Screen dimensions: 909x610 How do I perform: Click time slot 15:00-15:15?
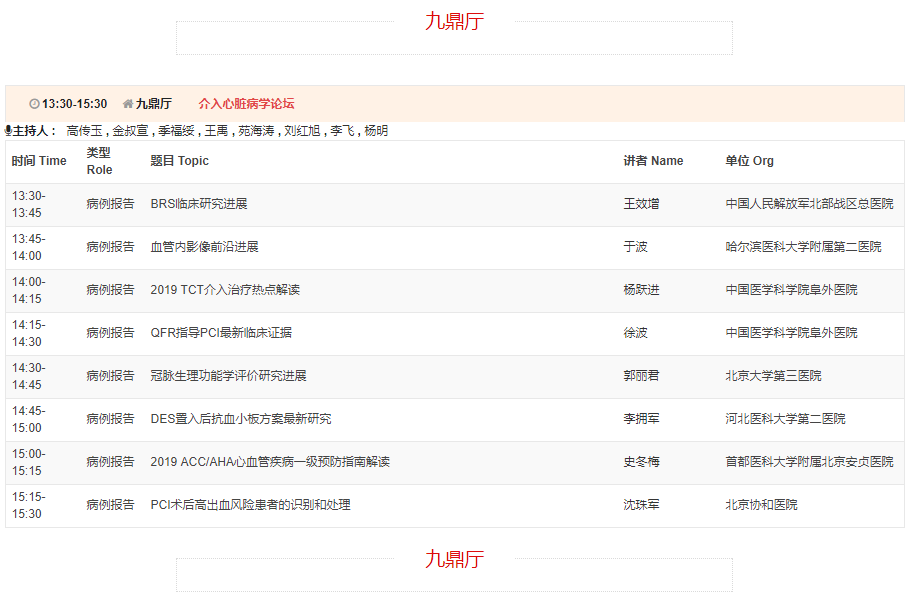click(x=28, y=462)
